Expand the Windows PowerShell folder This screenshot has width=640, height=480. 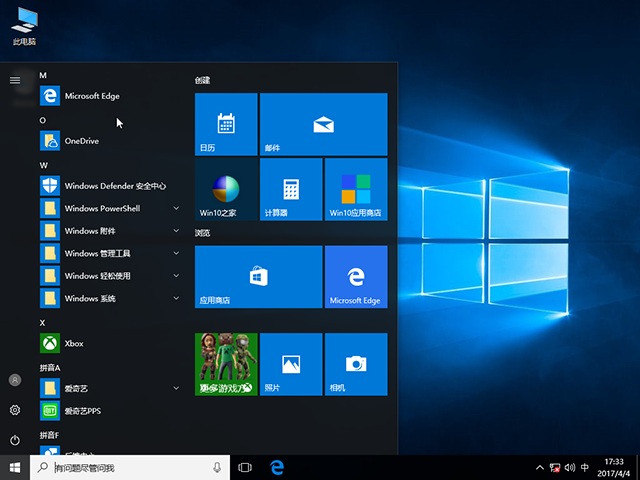[x=176, y=208]
